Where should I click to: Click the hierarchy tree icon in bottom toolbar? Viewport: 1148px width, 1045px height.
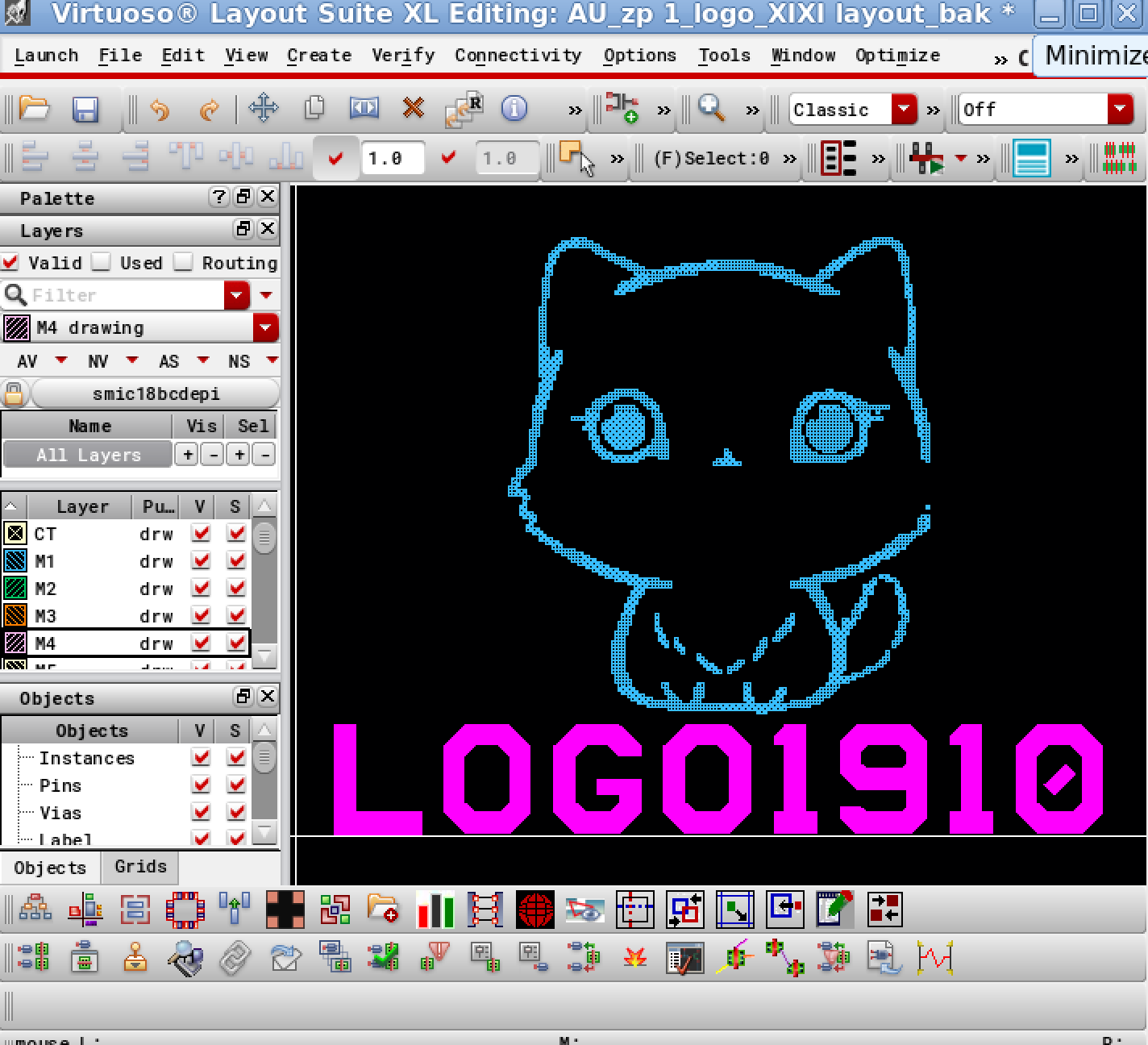coord(35,910)
